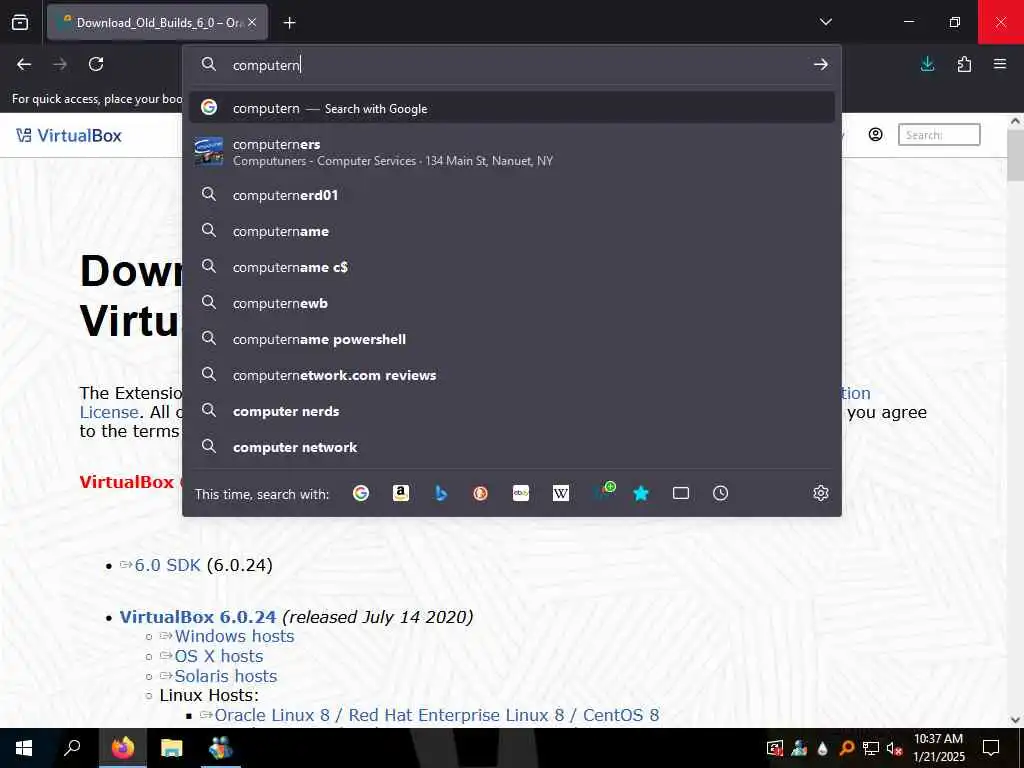
Task: Click the muted volume tray icon
Action: (x=895, y=748)
